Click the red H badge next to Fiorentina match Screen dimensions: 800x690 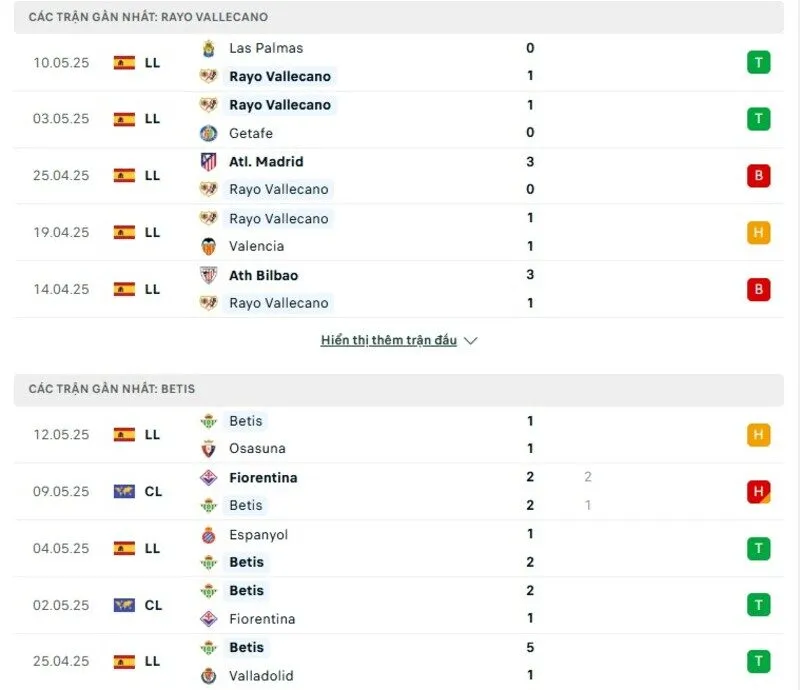pyautogui.click(x=759, y=491)
